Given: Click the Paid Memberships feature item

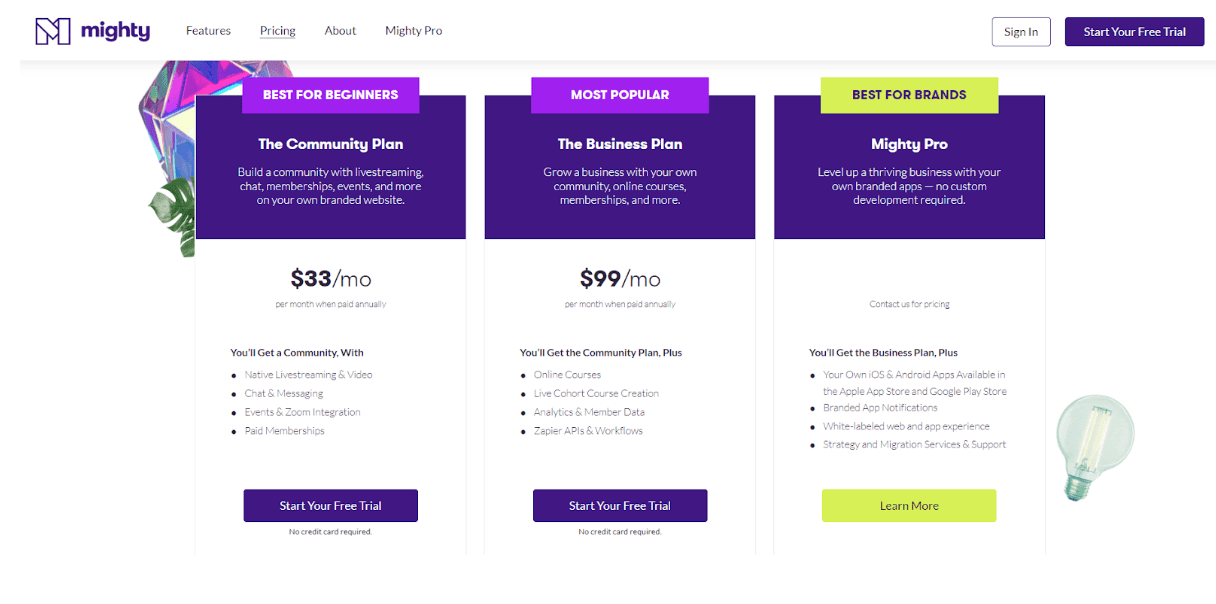Looking at the screenshot, I should [x=285, y=430].
